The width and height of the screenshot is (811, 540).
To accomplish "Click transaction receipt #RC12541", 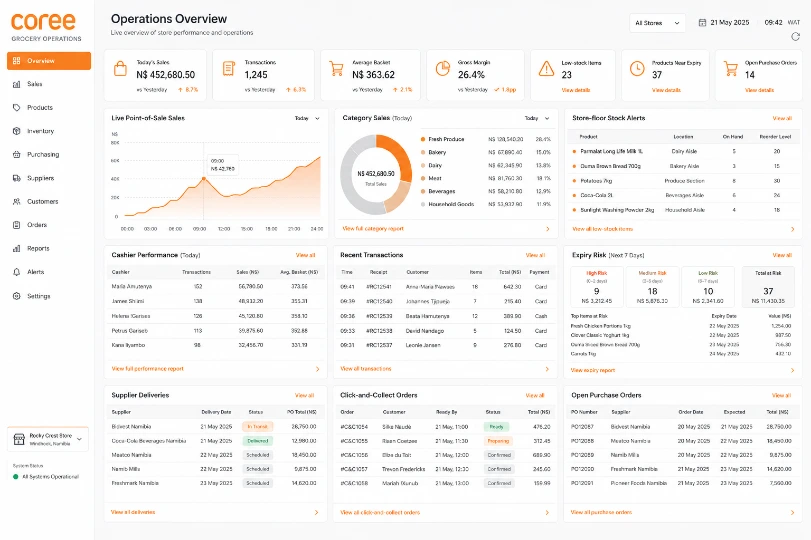I will (379, 287).
